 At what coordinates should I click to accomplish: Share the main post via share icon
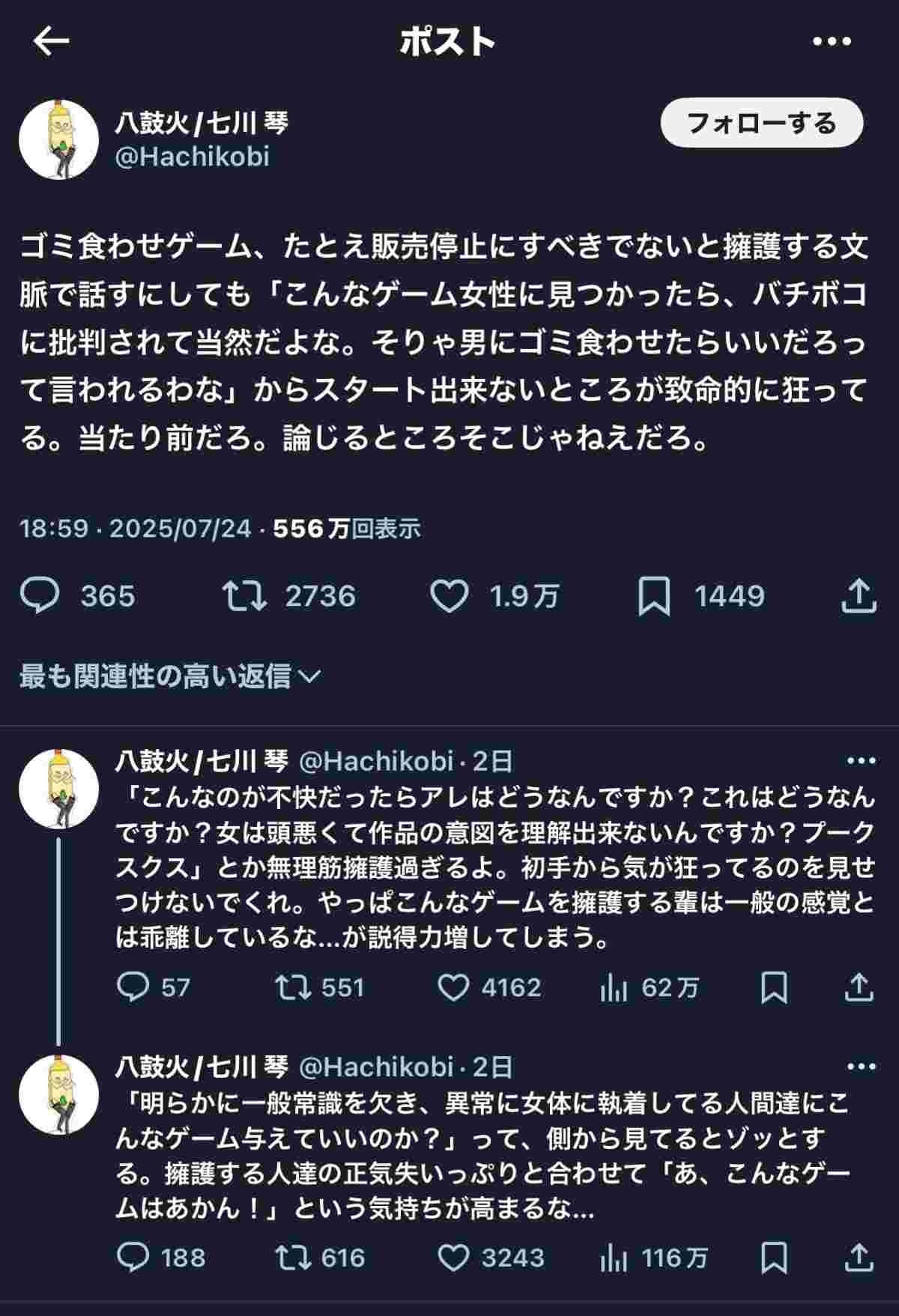point(858,596)
